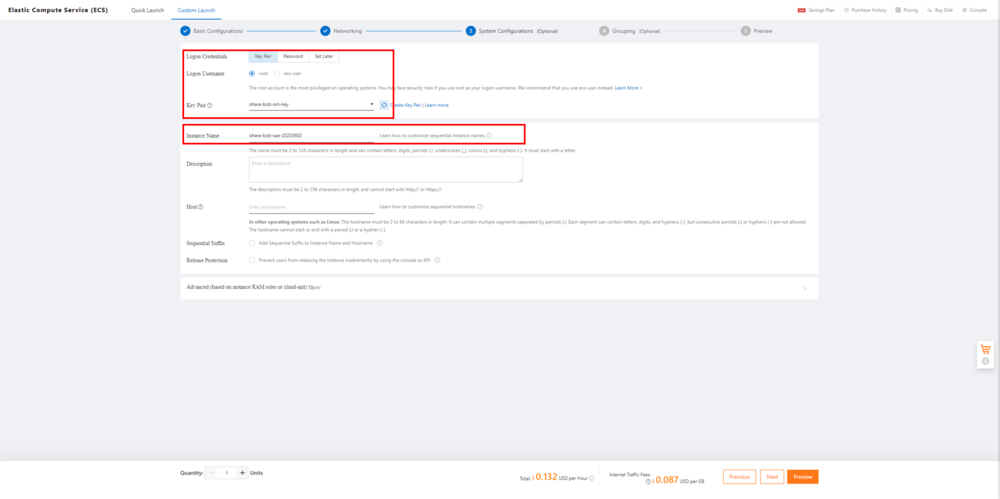Show info for Internet traffic fees
The image size is (1000, 499).
click(649, 481)
